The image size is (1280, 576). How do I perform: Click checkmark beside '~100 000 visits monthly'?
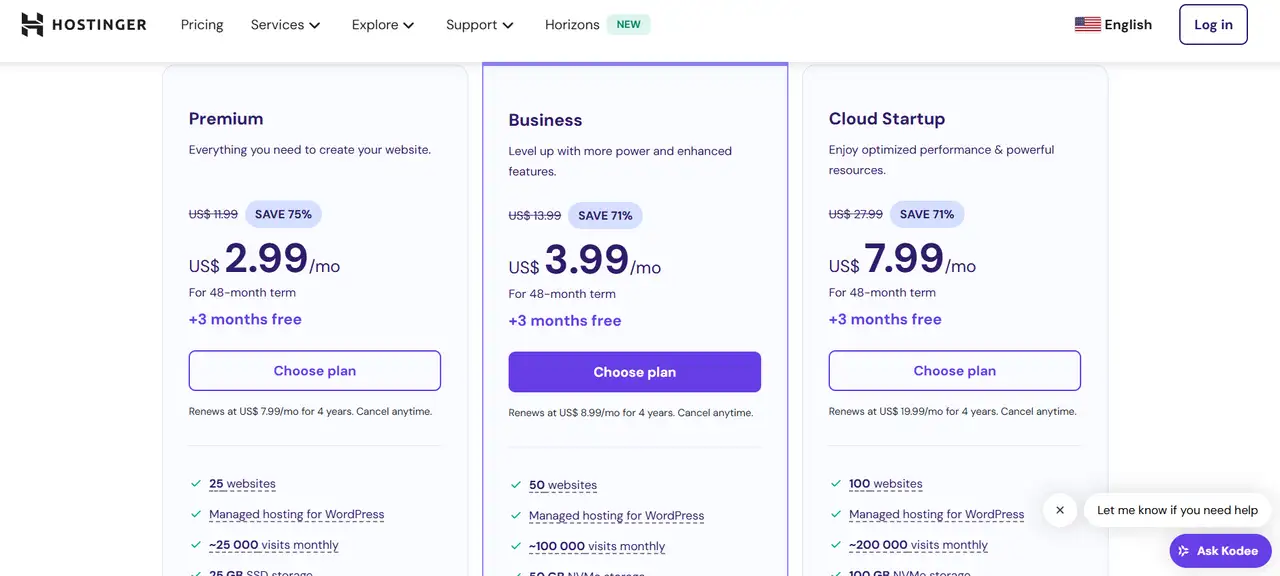point(516,546)
